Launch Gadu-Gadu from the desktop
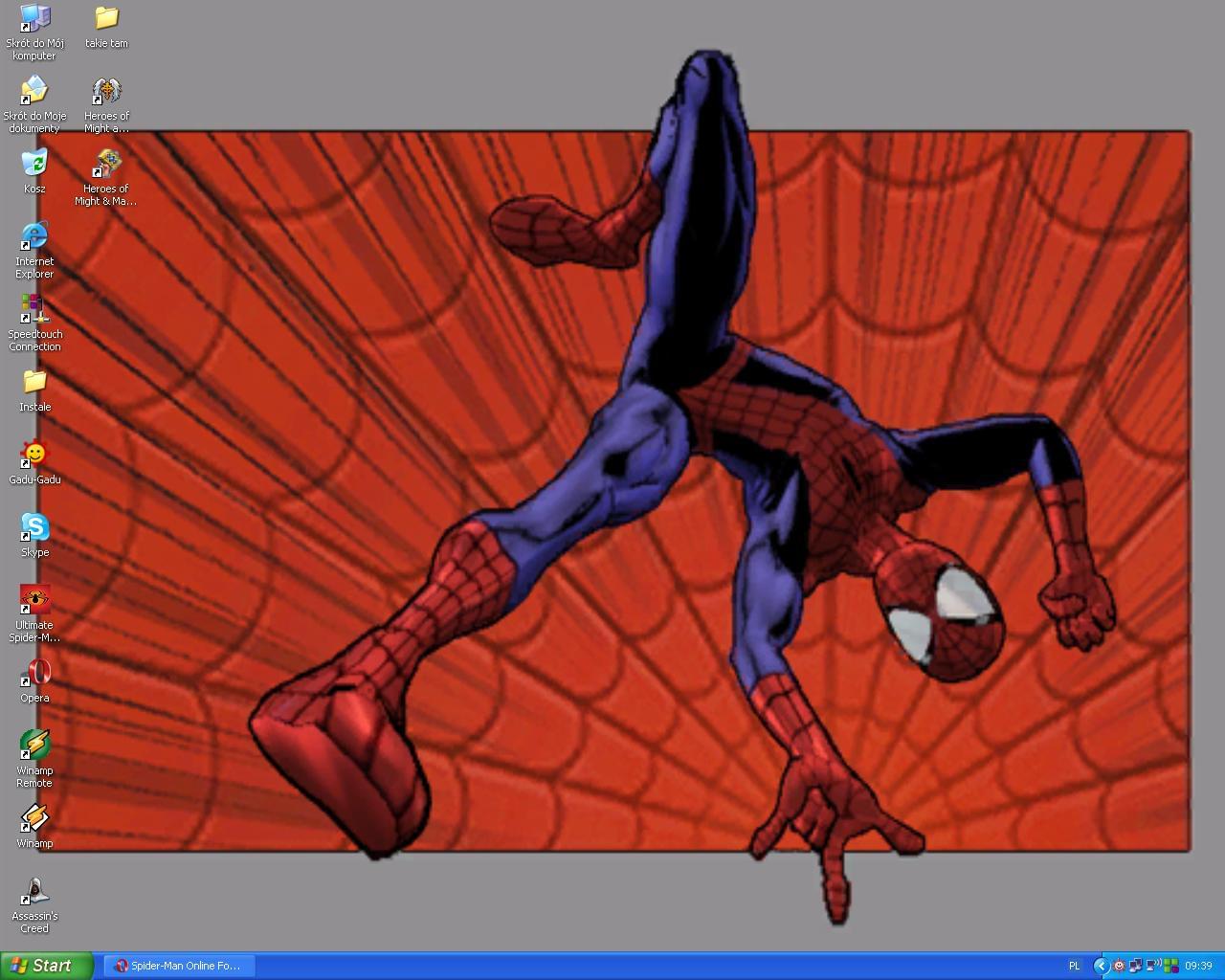 click(34, 455)
